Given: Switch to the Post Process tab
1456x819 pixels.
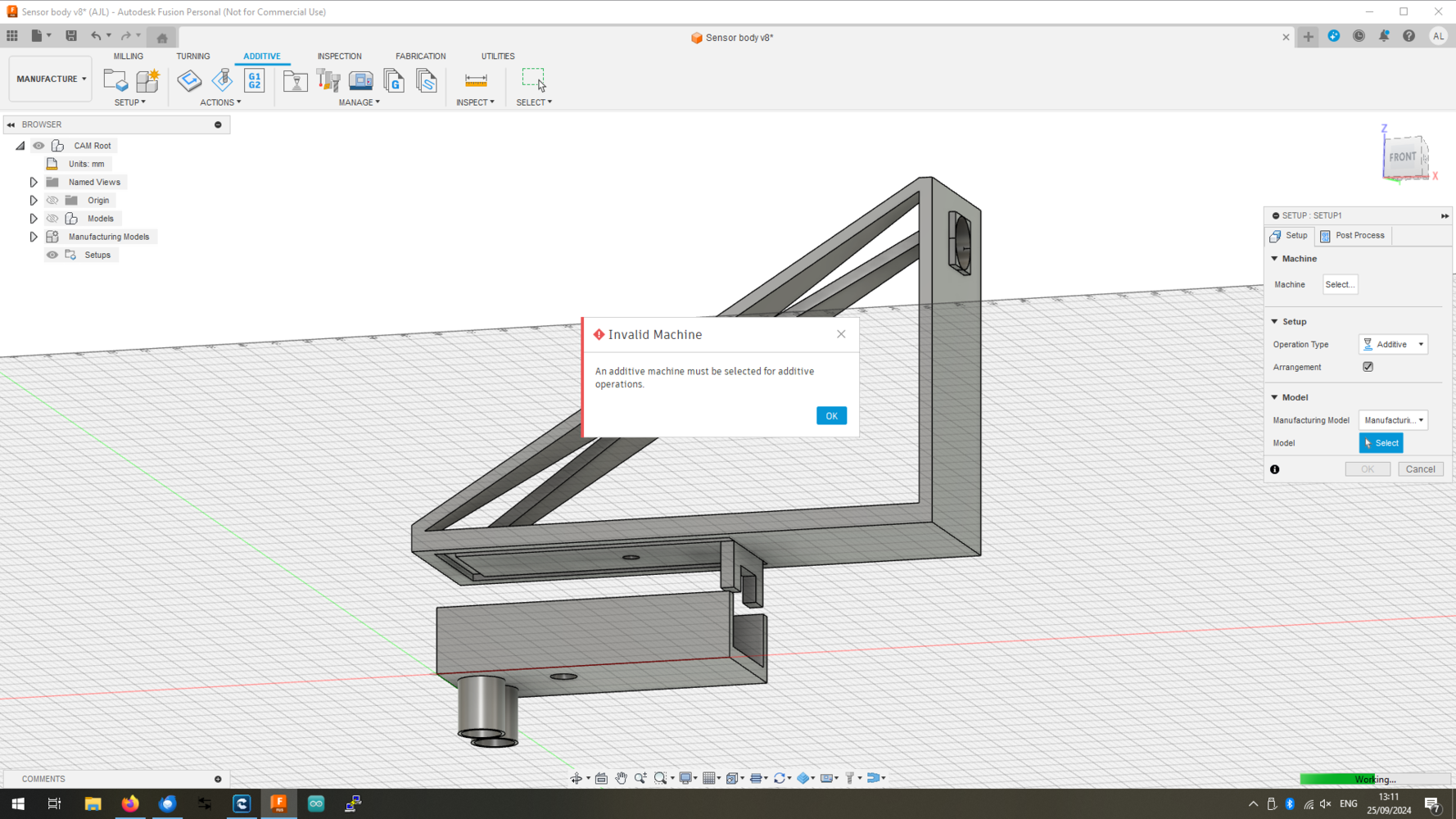Looking at the screenshot, I should tap(1353, 236).
